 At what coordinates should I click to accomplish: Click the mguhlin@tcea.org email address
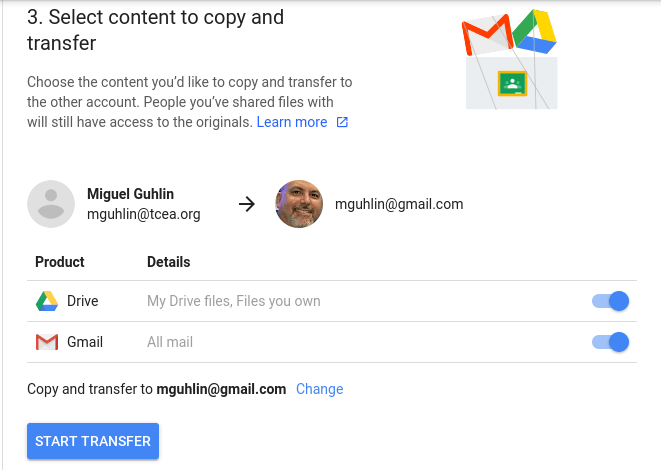[x=144, y=214]
